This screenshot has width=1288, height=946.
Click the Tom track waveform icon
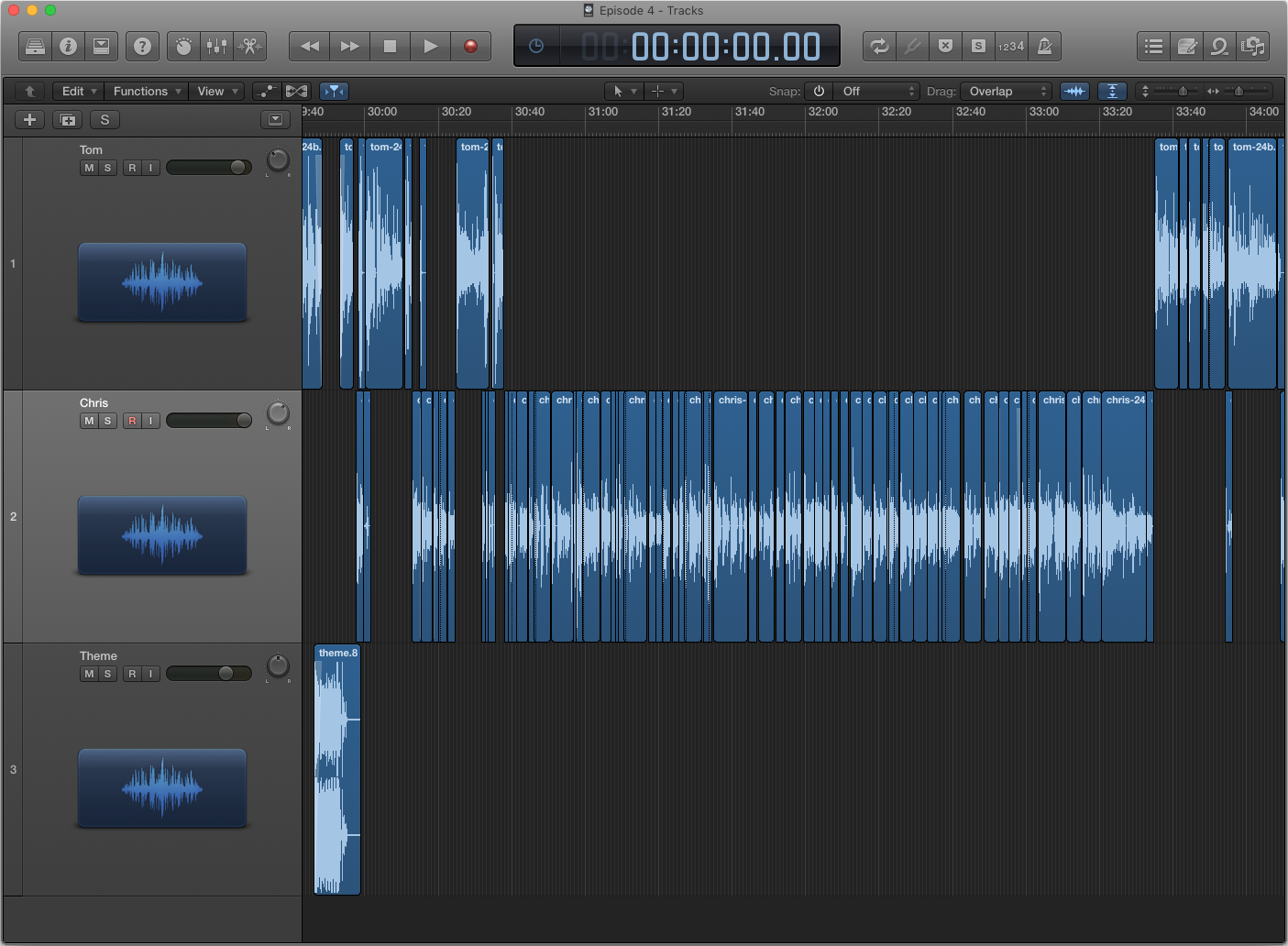pyautogui.click(x=162, y=282)
